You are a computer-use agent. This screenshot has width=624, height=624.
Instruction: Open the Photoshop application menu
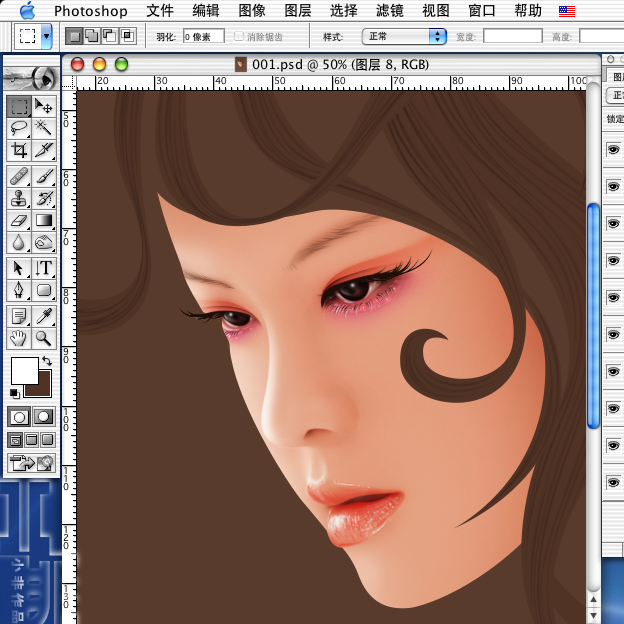tap(91, 11)
